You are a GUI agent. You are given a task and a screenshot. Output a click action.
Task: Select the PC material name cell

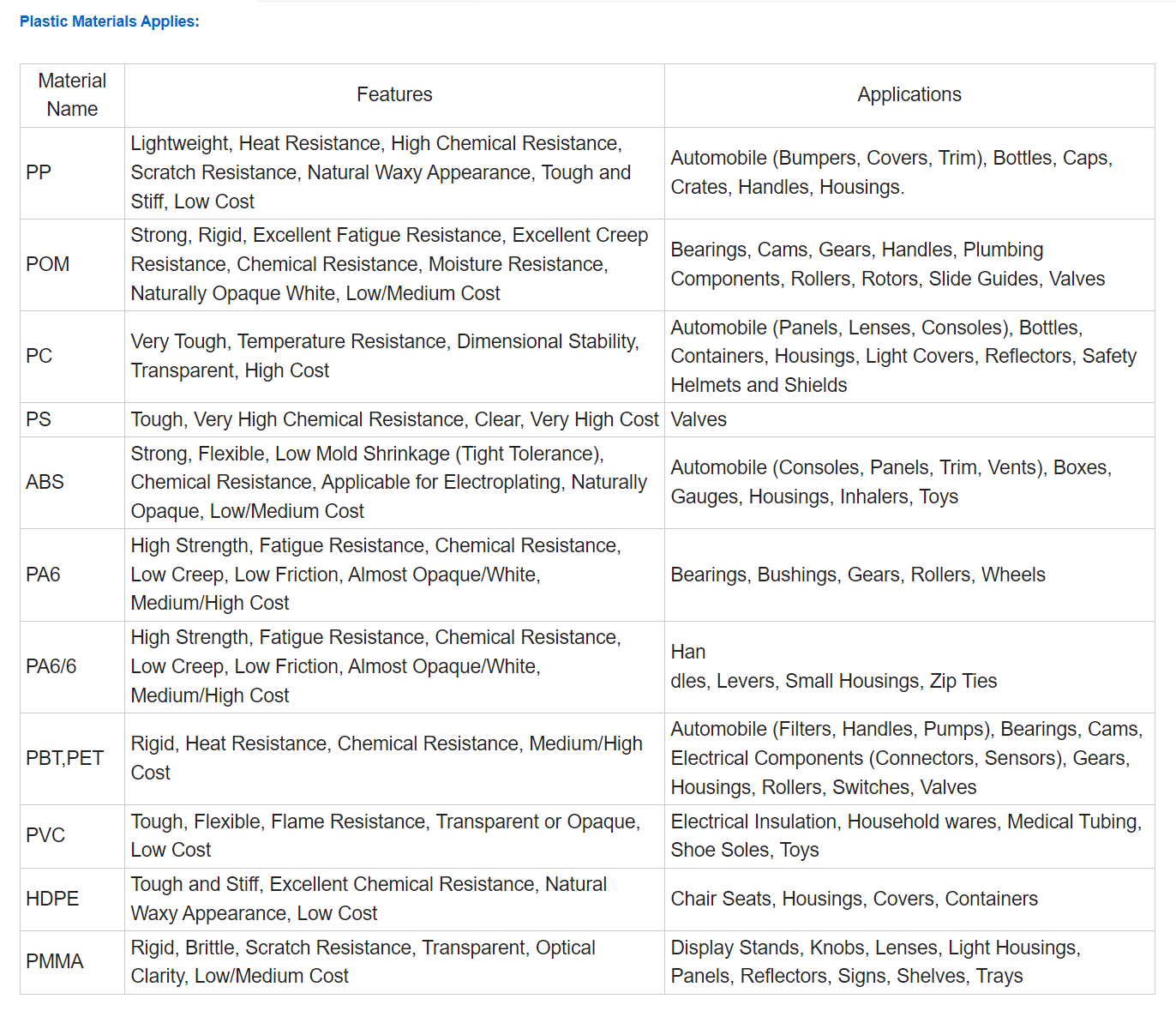[39, 356]
